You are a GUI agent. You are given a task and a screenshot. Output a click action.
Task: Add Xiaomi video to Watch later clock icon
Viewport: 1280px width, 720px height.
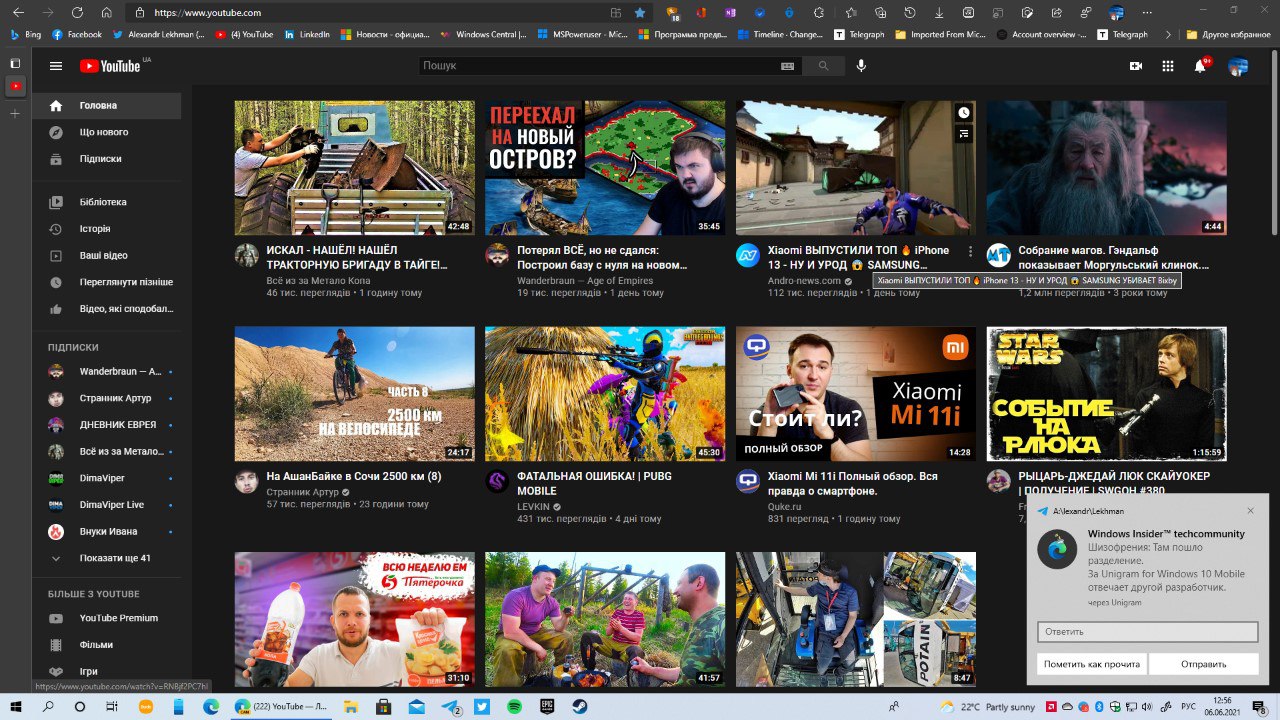click(x=963, y=113)
